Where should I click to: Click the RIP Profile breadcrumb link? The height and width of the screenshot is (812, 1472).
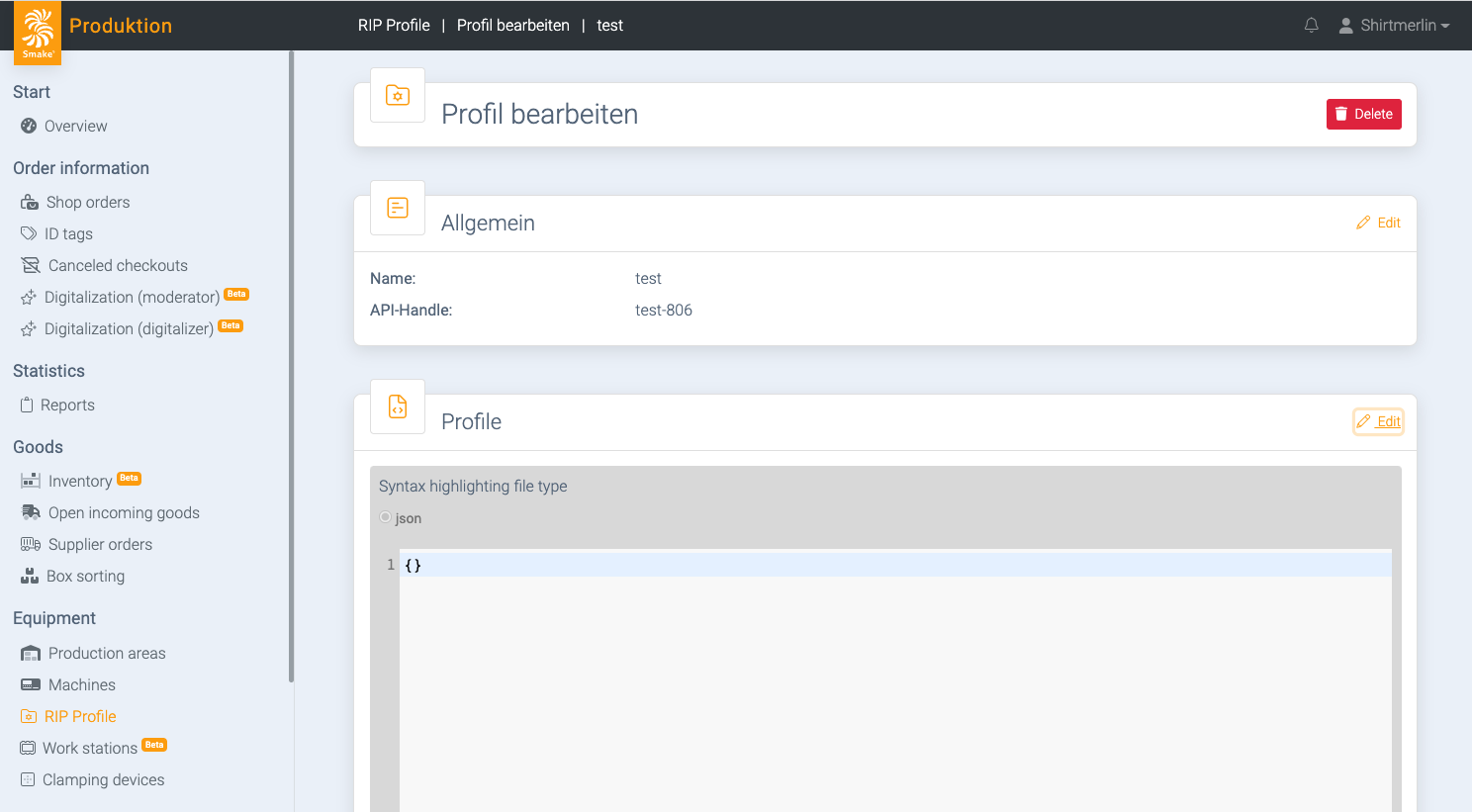(394, 26)
